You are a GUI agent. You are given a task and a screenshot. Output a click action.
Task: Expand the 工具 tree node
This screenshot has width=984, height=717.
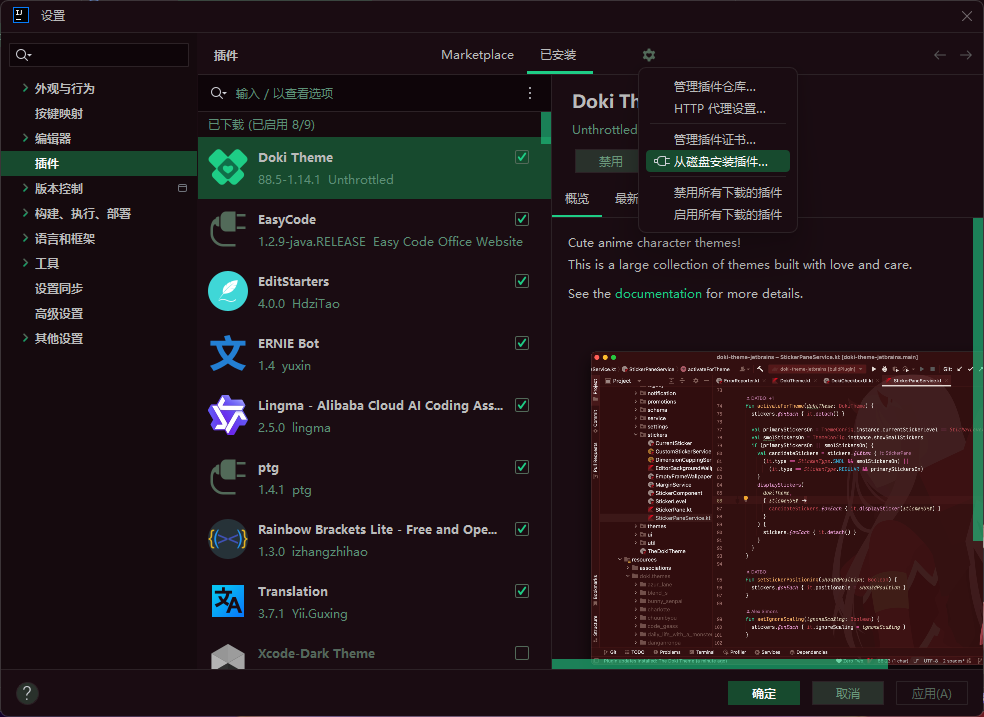coord(25,263)
